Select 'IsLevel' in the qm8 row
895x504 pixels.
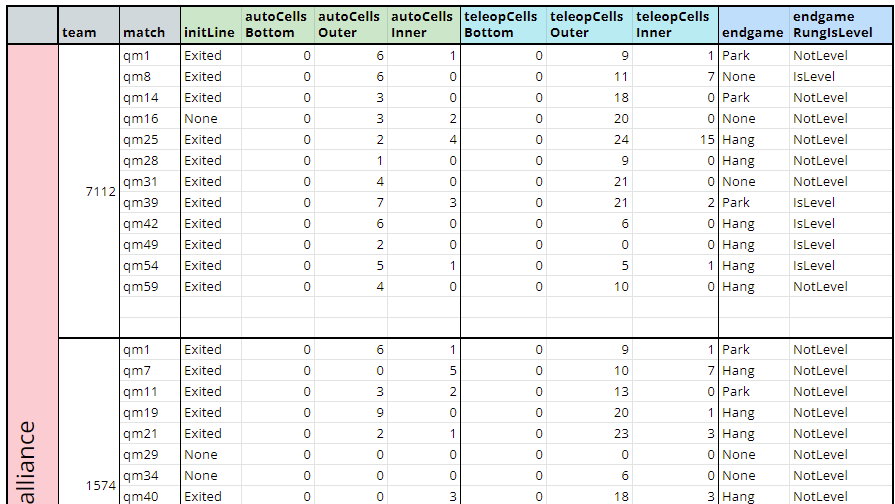click(x=841, y=76)
